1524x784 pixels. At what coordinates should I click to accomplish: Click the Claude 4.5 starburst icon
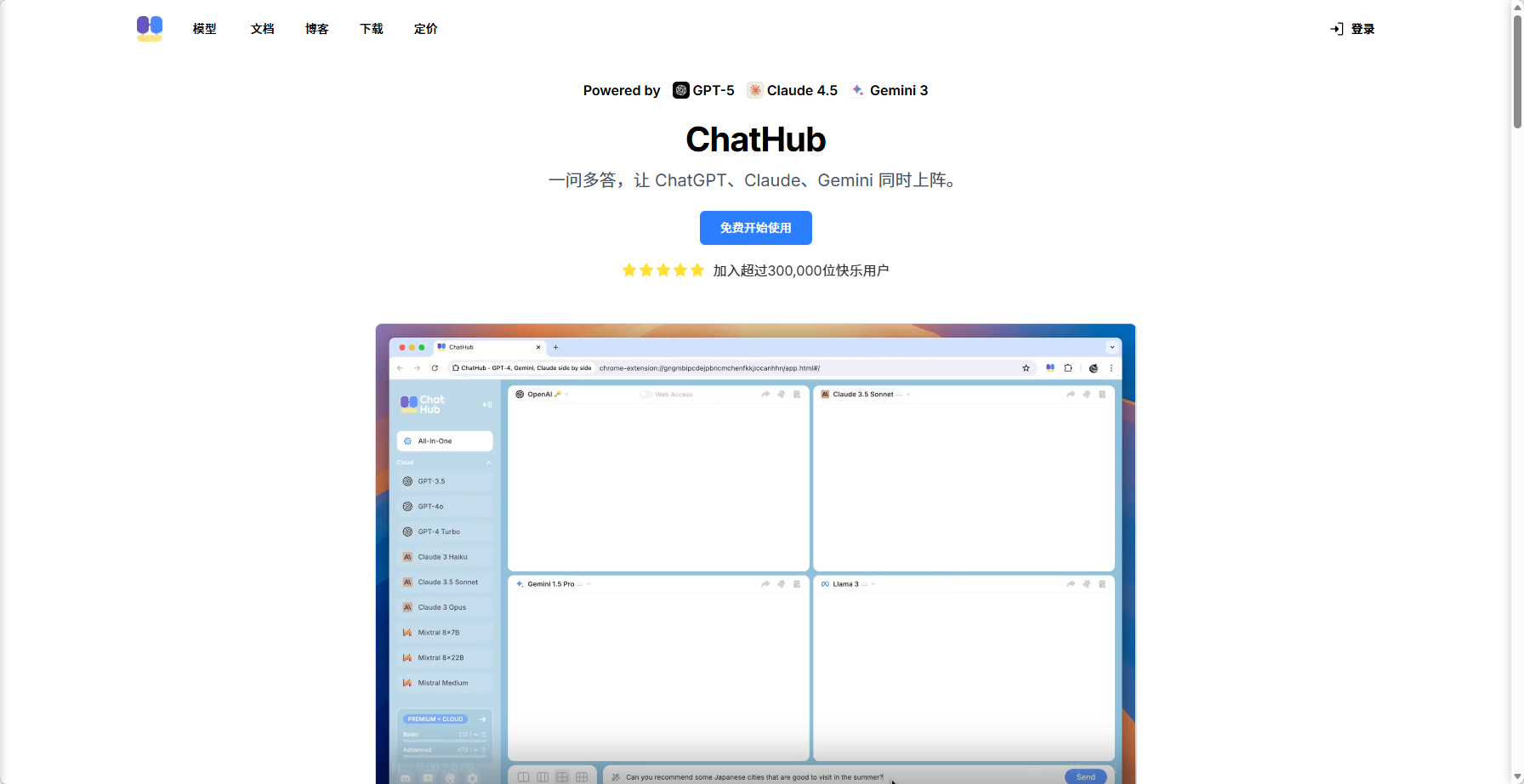755,90
